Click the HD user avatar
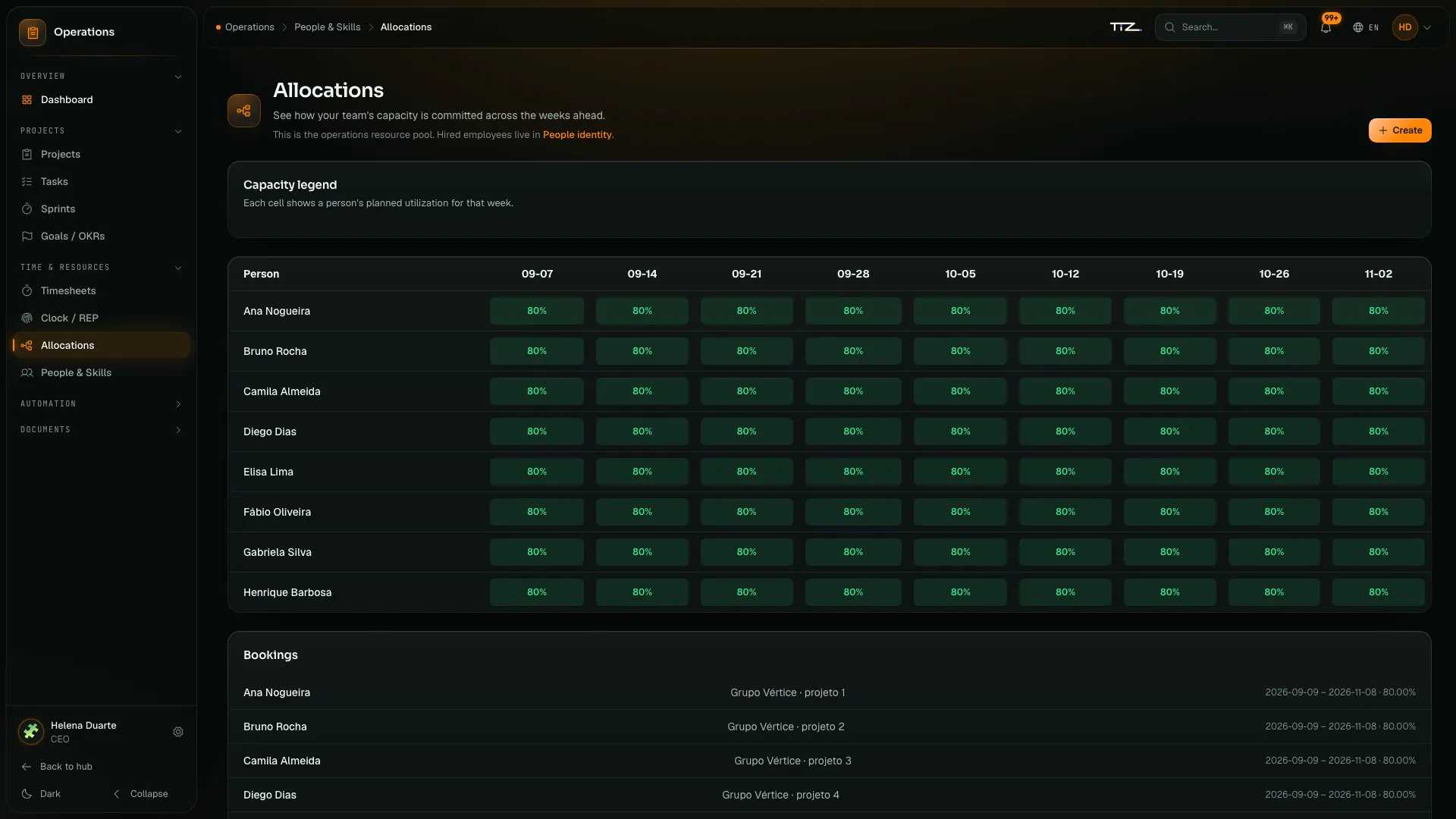The width and height of the screenshot is (1456, 819). pos(1405,27)
